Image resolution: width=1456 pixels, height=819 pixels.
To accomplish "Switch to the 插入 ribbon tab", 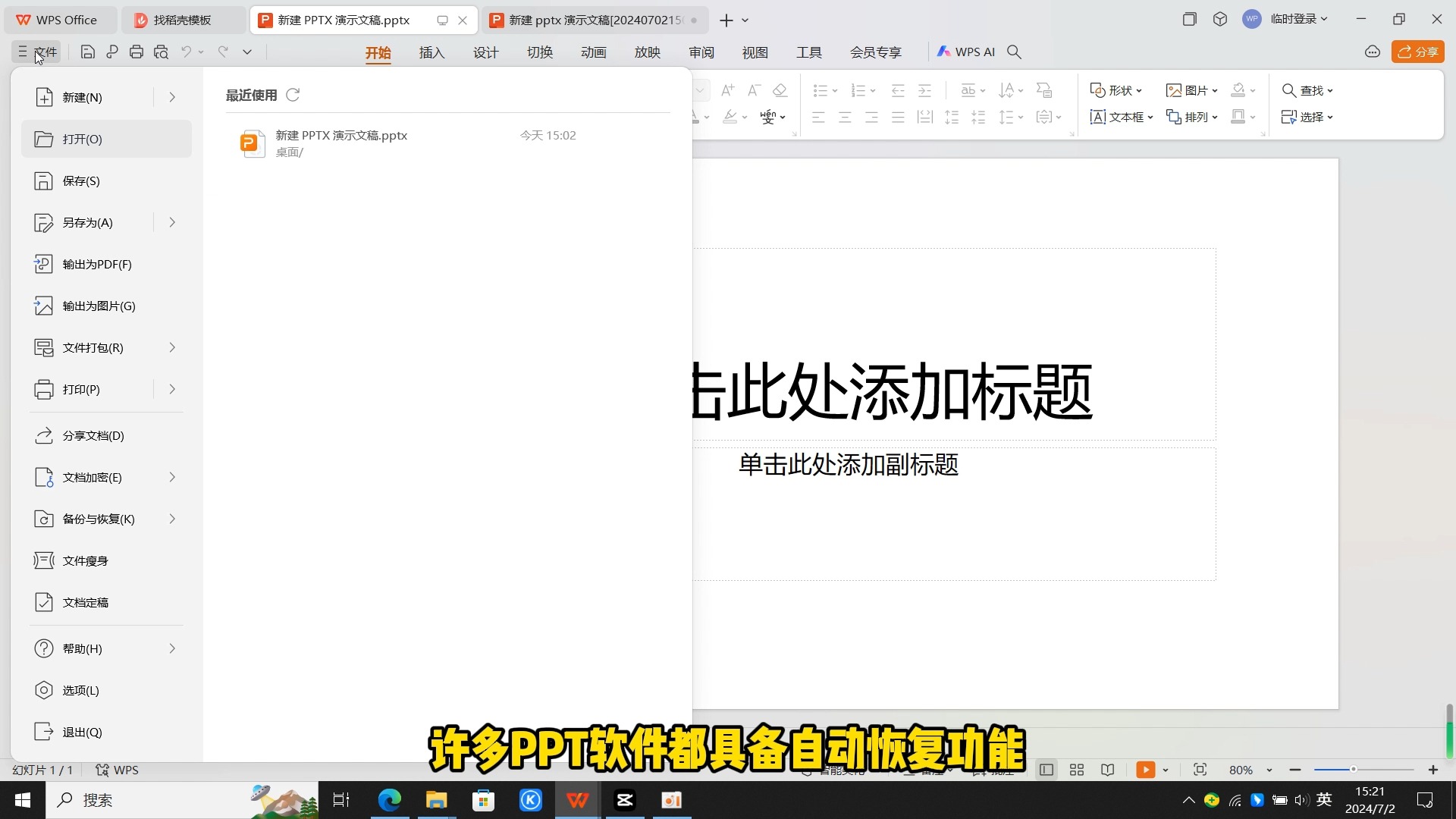I will coord(431,52).
